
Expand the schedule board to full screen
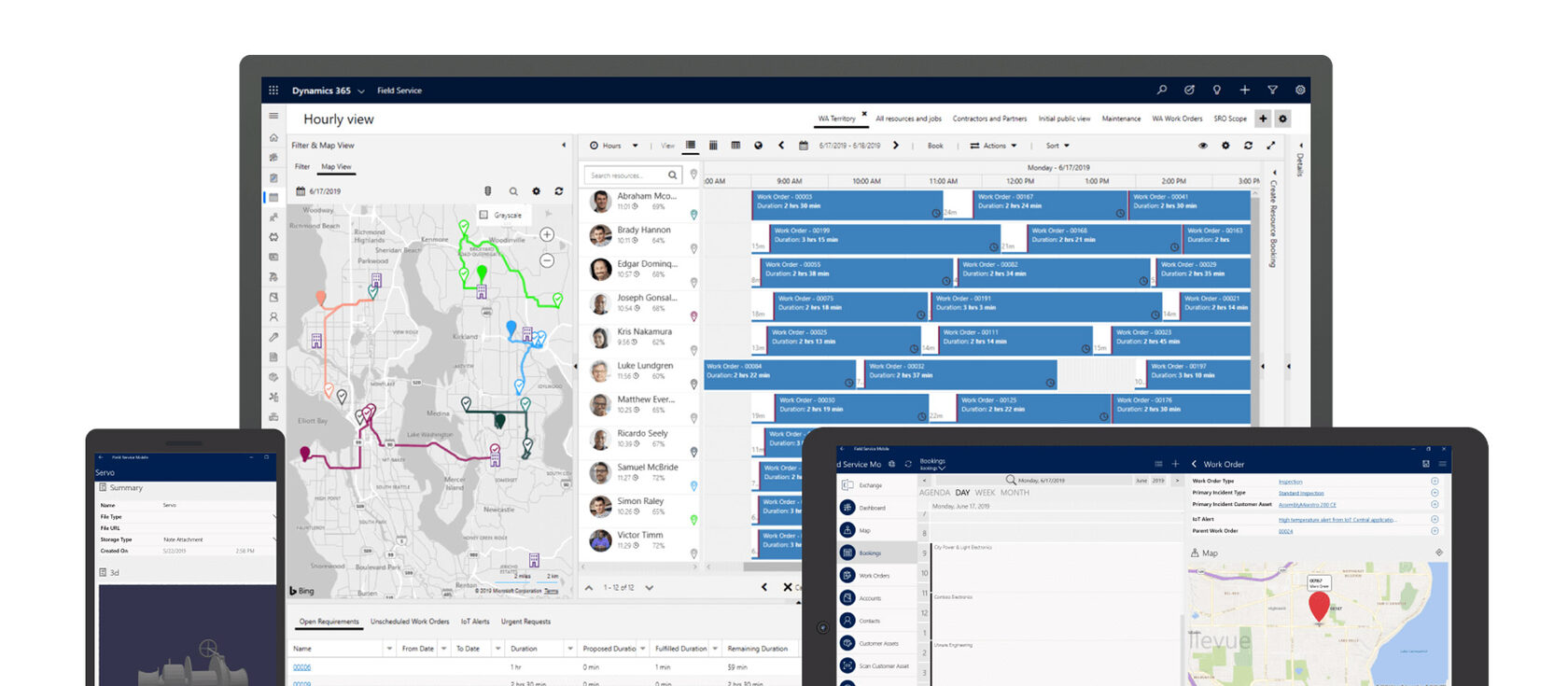pos(1270,146)
